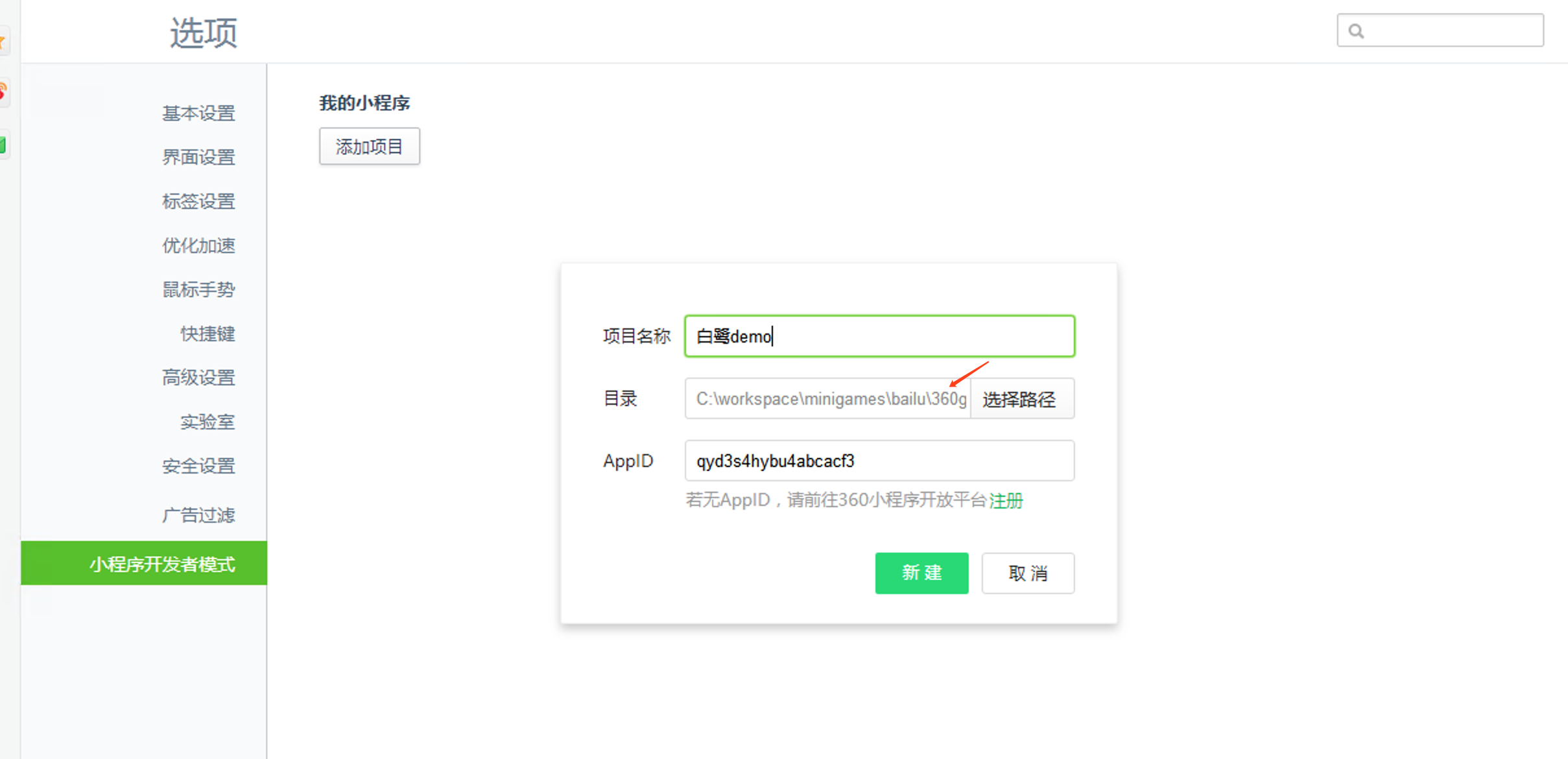Click the search magnifier icon

tap(1356, 30)
